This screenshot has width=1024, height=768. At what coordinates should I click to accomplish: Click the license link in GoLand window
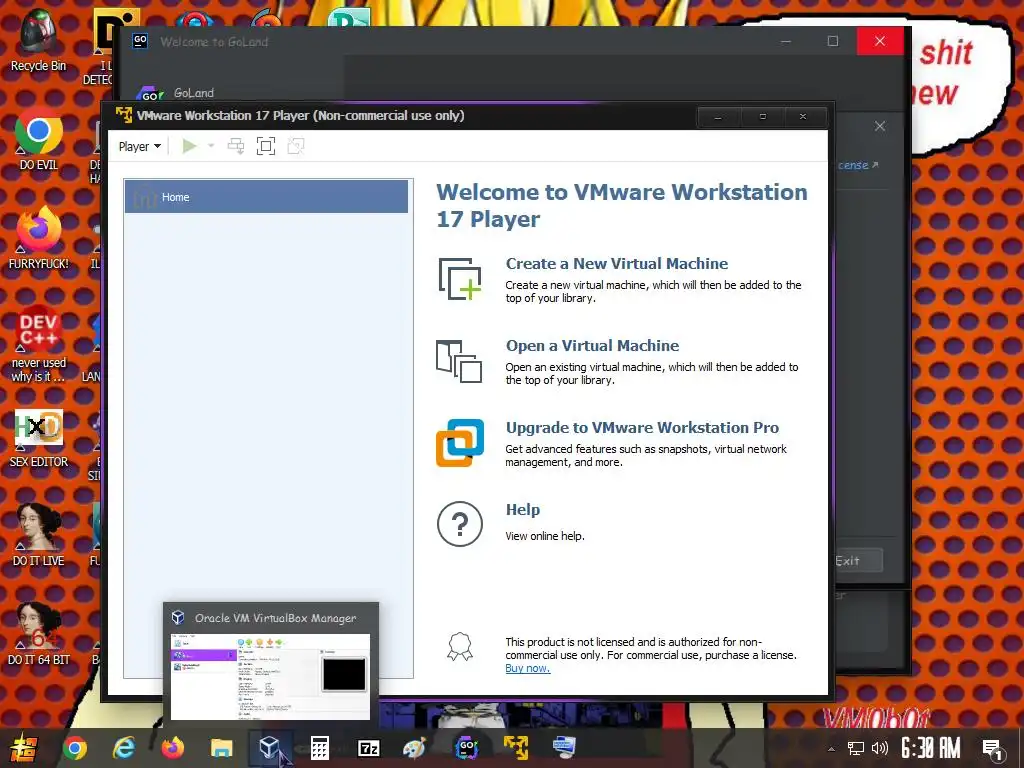858,165
